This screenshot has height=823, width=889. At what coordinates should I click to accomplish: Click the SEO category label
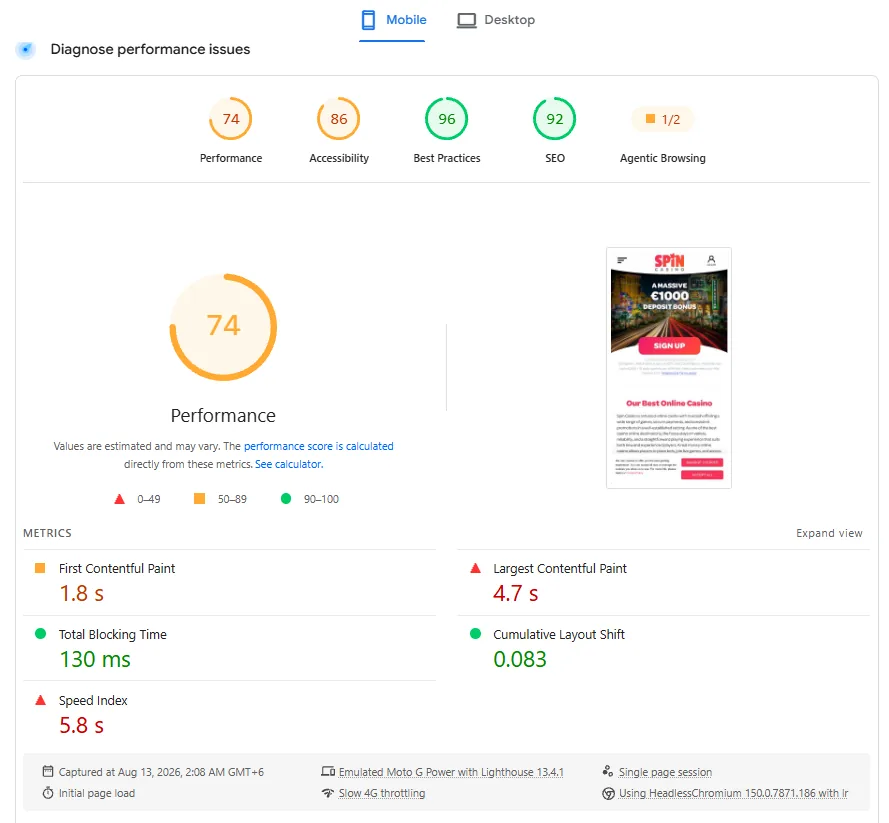pyautogui.click(x=554, y=158)
